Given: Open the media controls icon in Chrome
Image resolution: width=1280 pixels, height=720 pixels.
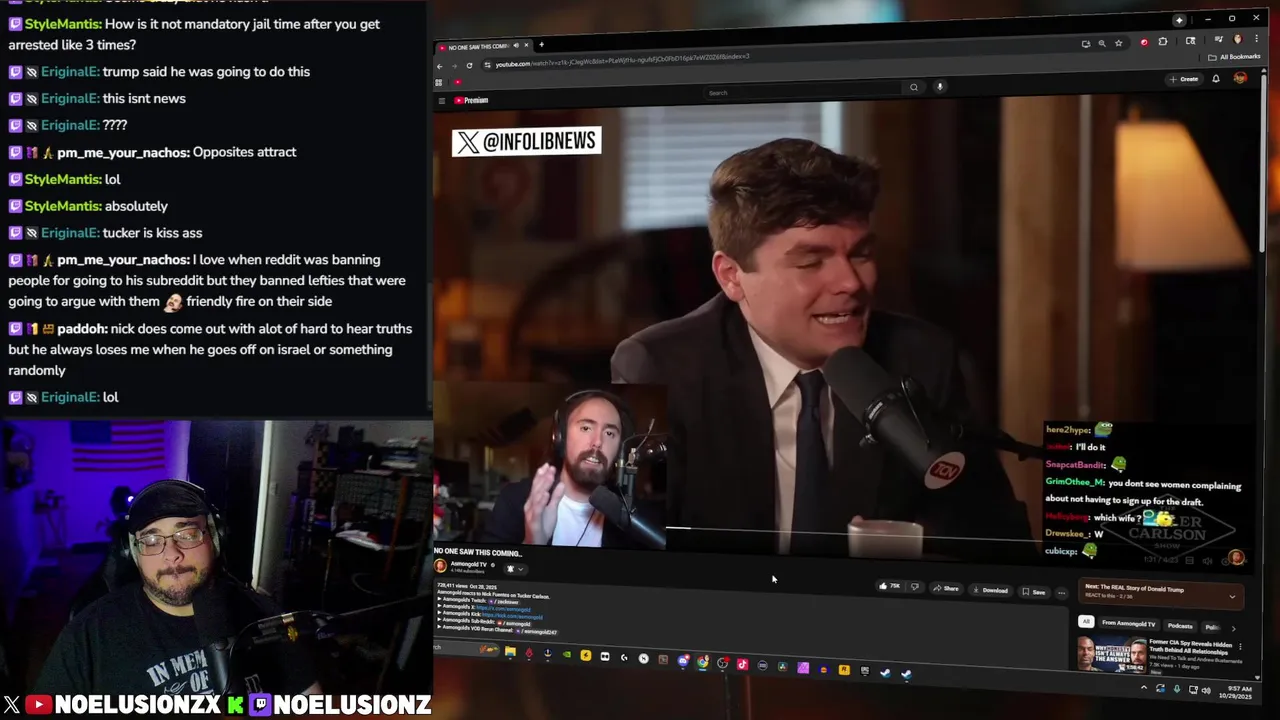Looking at the screenshot, I should [1219, 39].
